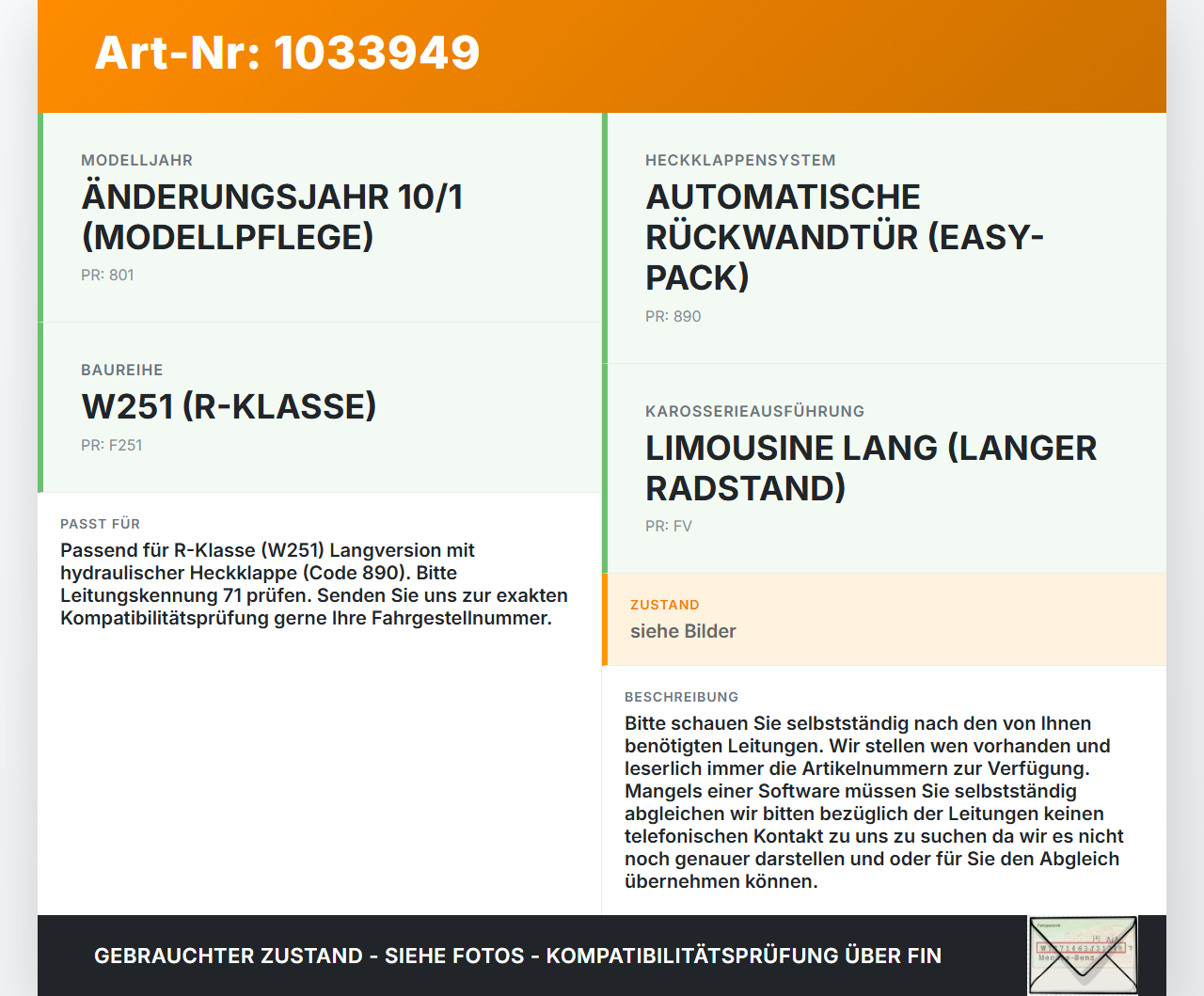This screenshot has height=996, width=1204.
Task: Select LIMOUSINE LANG (LANGER RADSTAND) value
Action: 871,468
